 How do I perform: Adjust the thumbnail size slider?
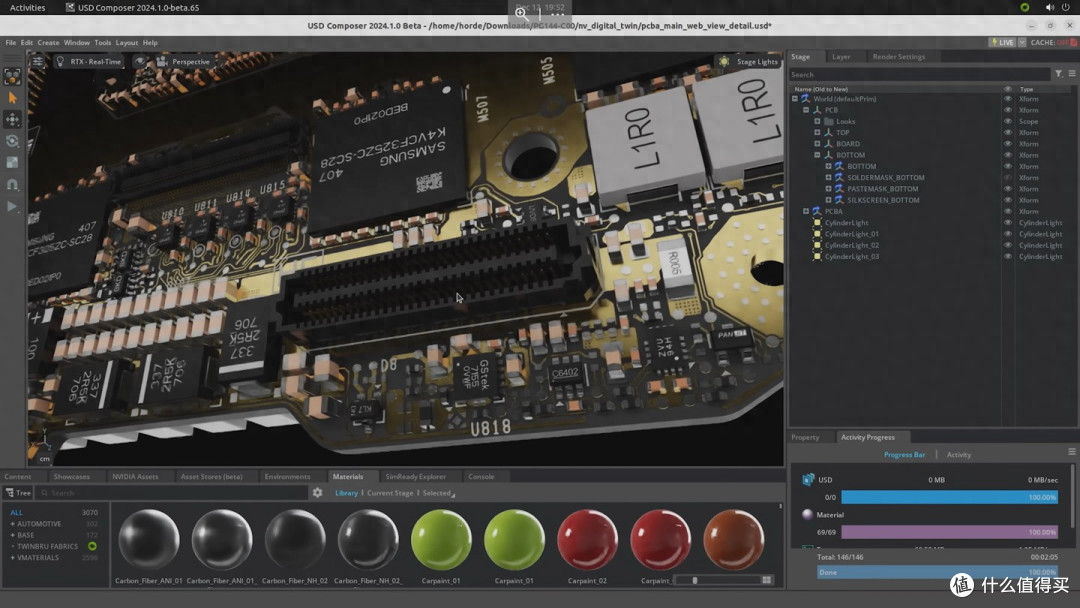click(717, 580)
